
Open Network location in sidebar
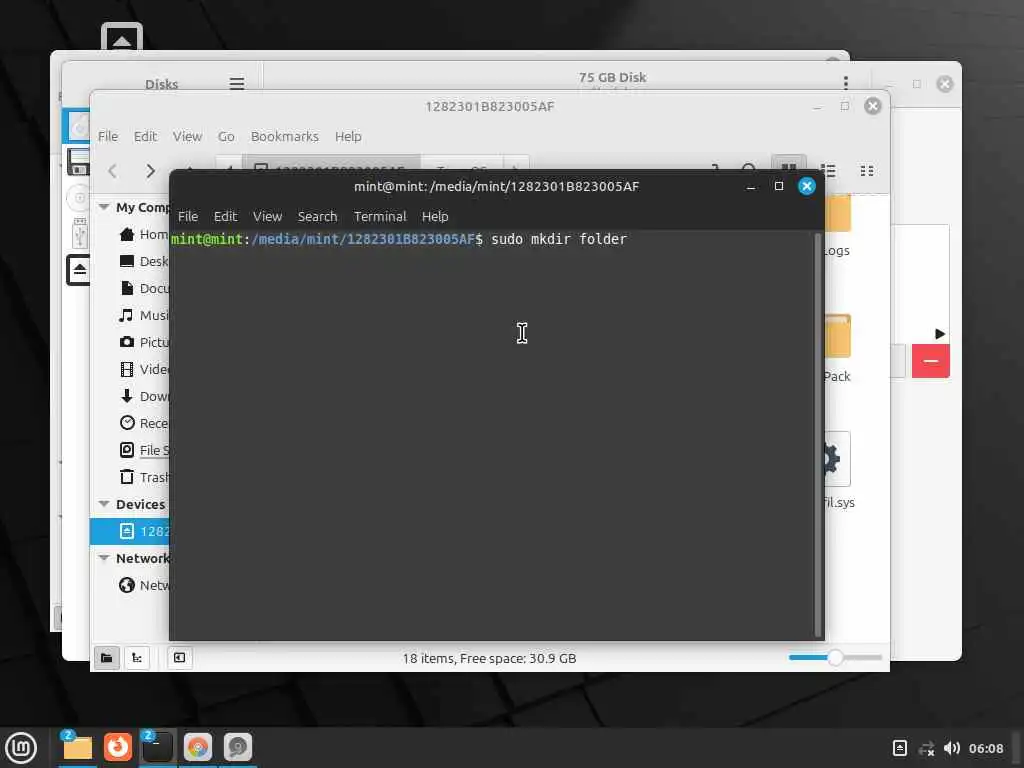tap(144, 585)
